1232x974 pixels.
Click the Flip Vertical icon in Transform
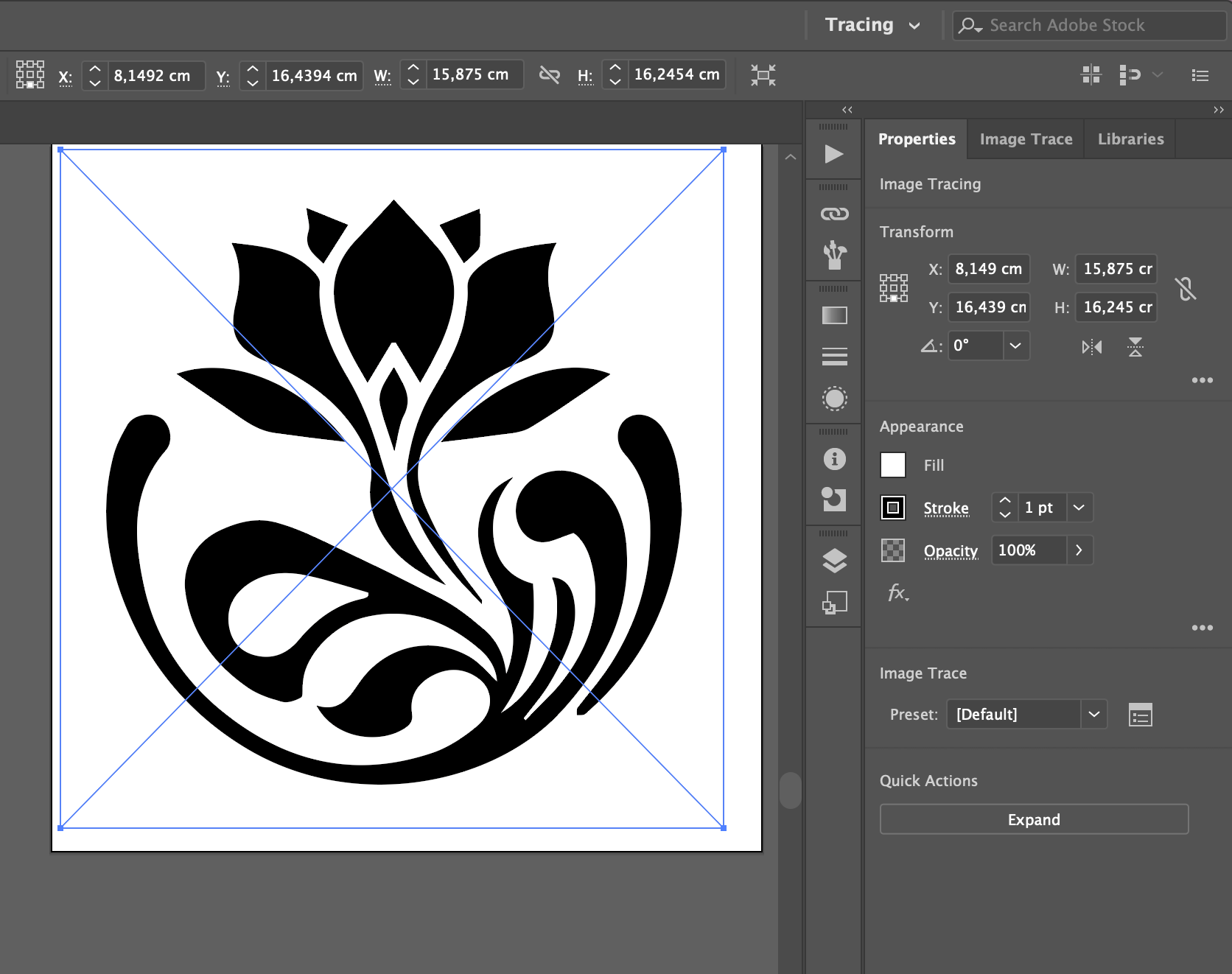(x=1135, y=346)
